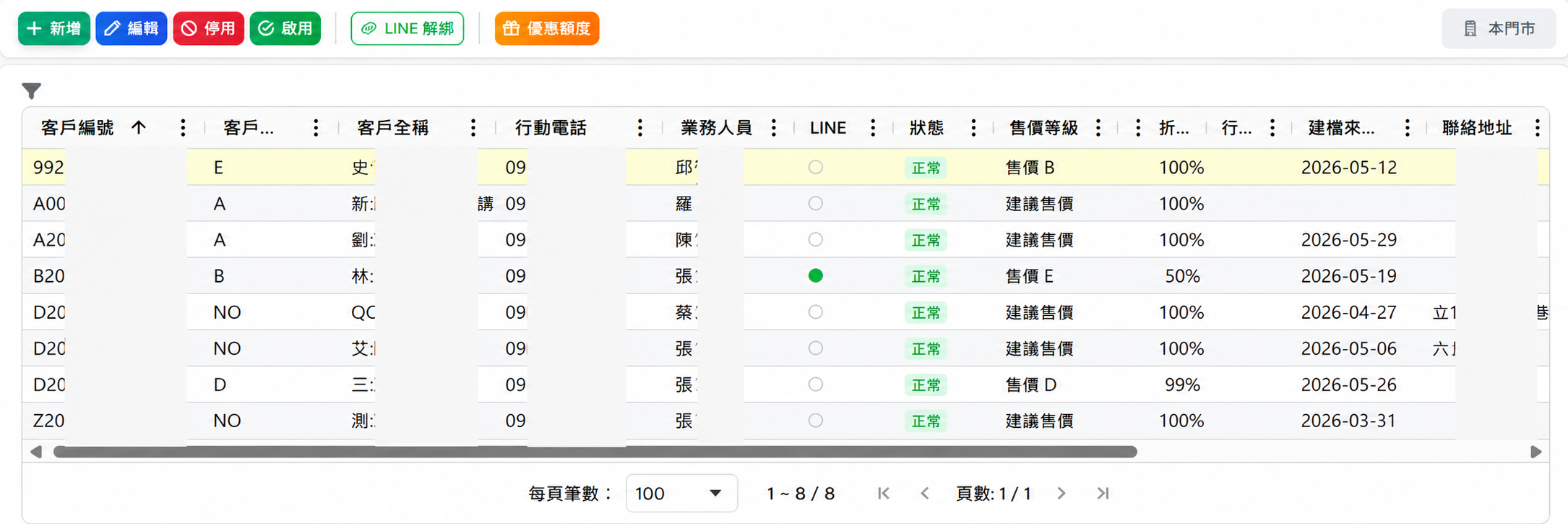This screenshot has width=1568, height=524.
Task: Select LINE radio circle for row 992
Action: 816,167
